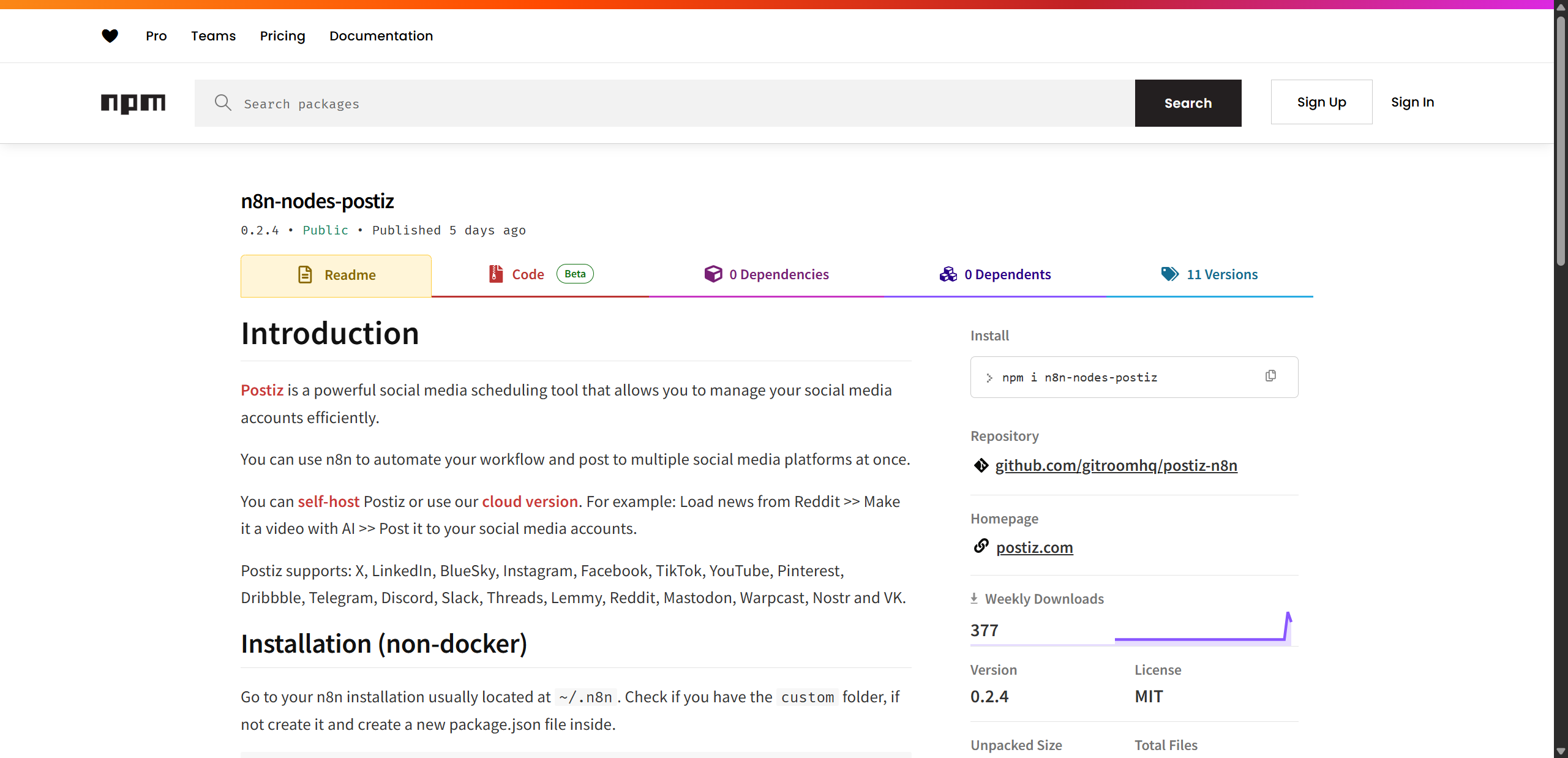
Task: Click the Sign Up button
Action: 1321,102
